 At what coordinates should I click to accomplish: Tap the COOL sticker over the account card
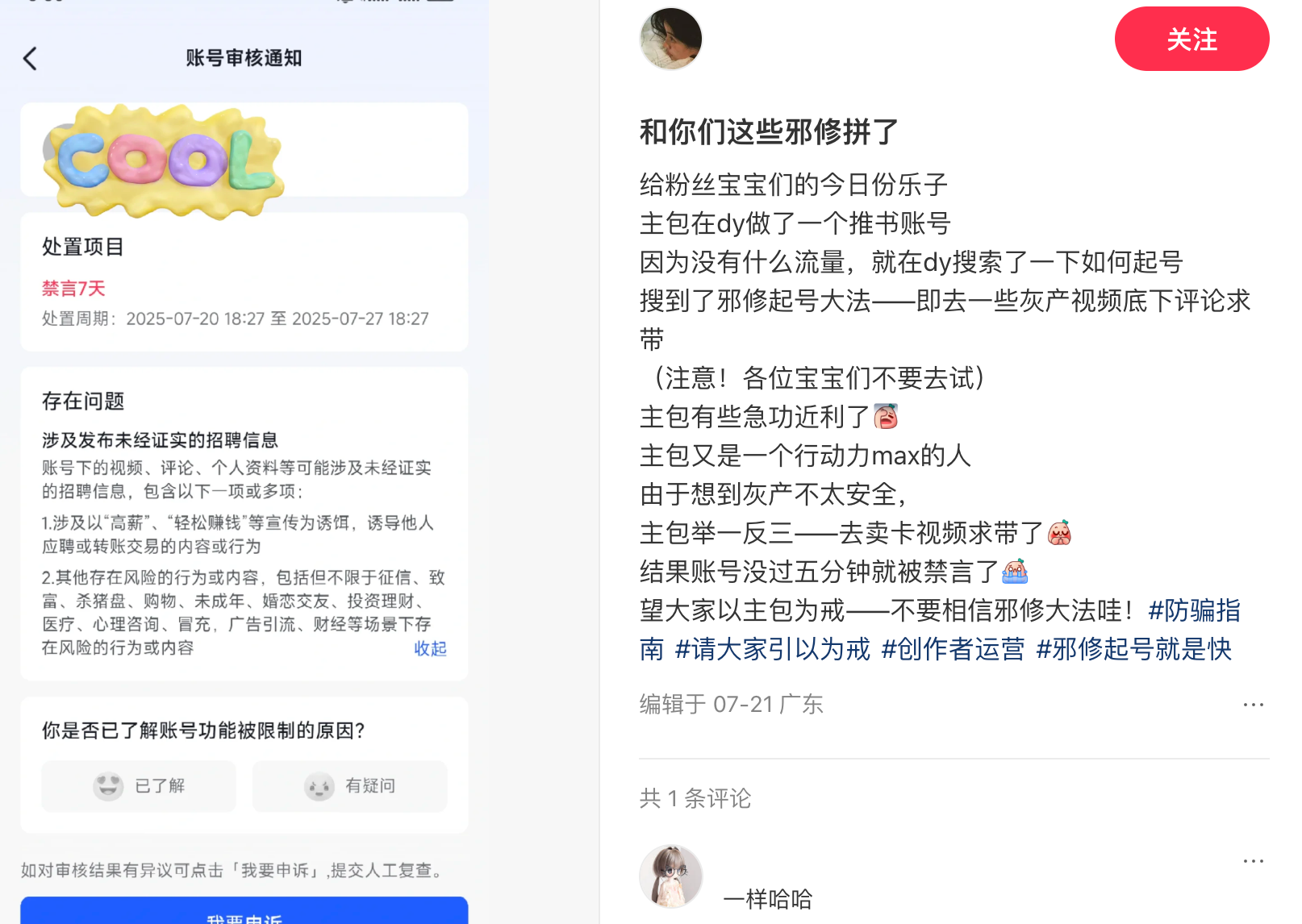164,161
